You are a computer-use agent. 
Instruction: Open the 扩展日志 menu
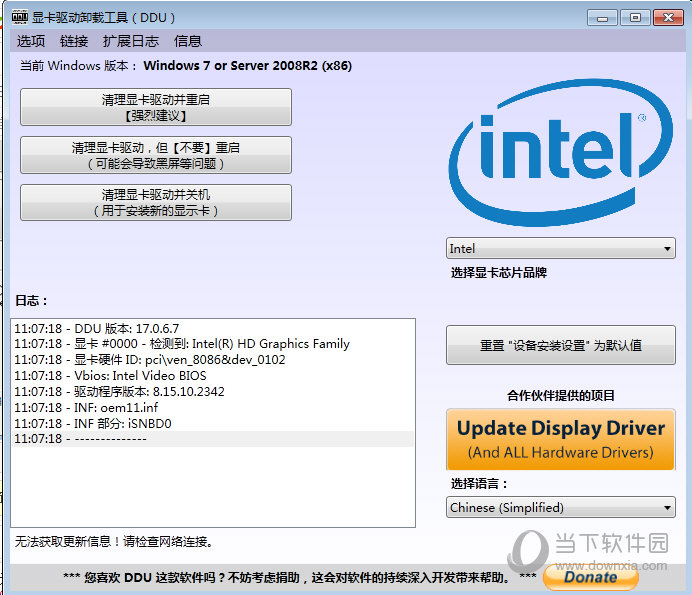coord(130,41)
